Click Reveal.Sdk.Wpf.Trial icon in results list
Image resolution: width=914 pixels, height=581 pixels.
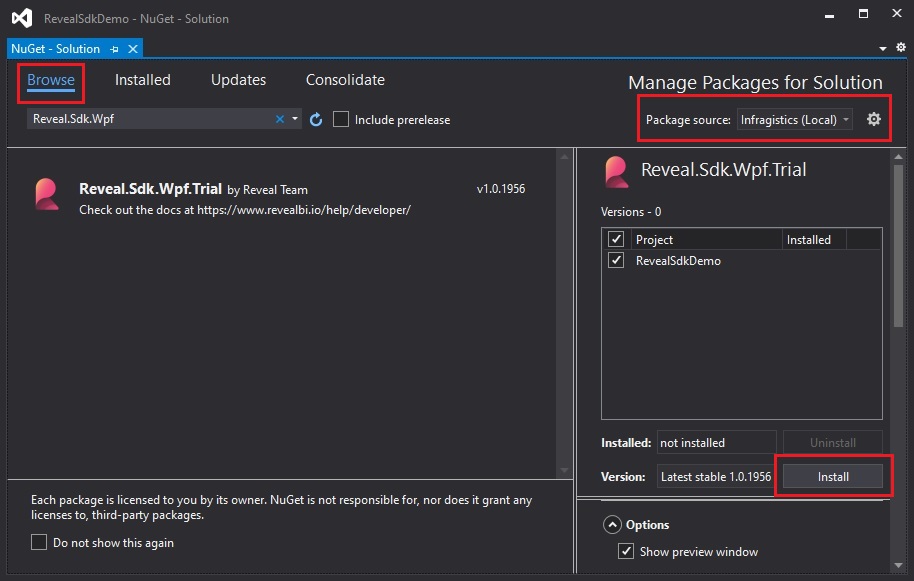point(47,194)
